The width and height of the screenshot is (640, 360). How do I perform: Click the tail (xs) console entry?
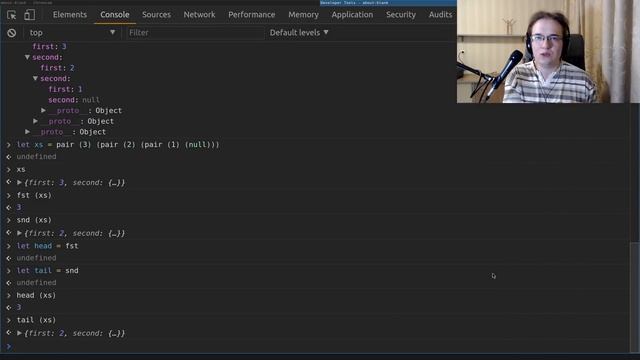tap(36, 320)
